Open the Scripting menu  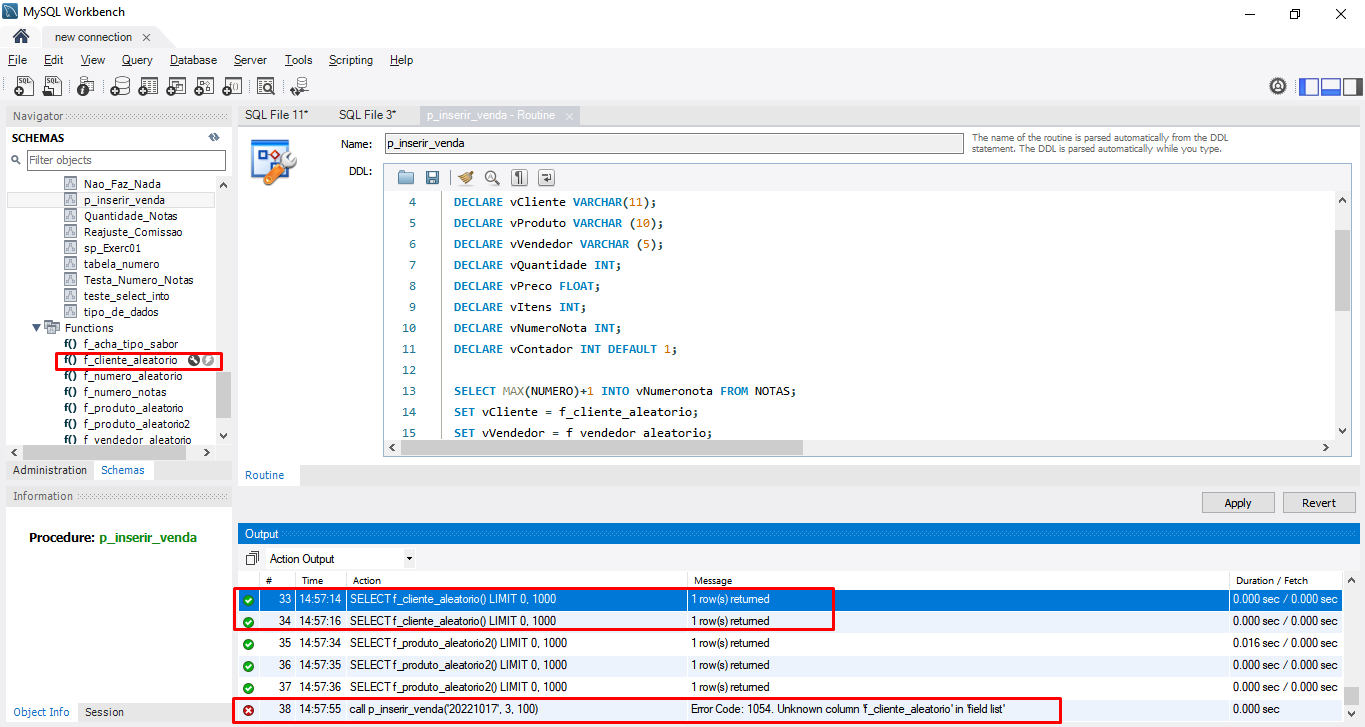pyautogui.click(x=351, y=60)
